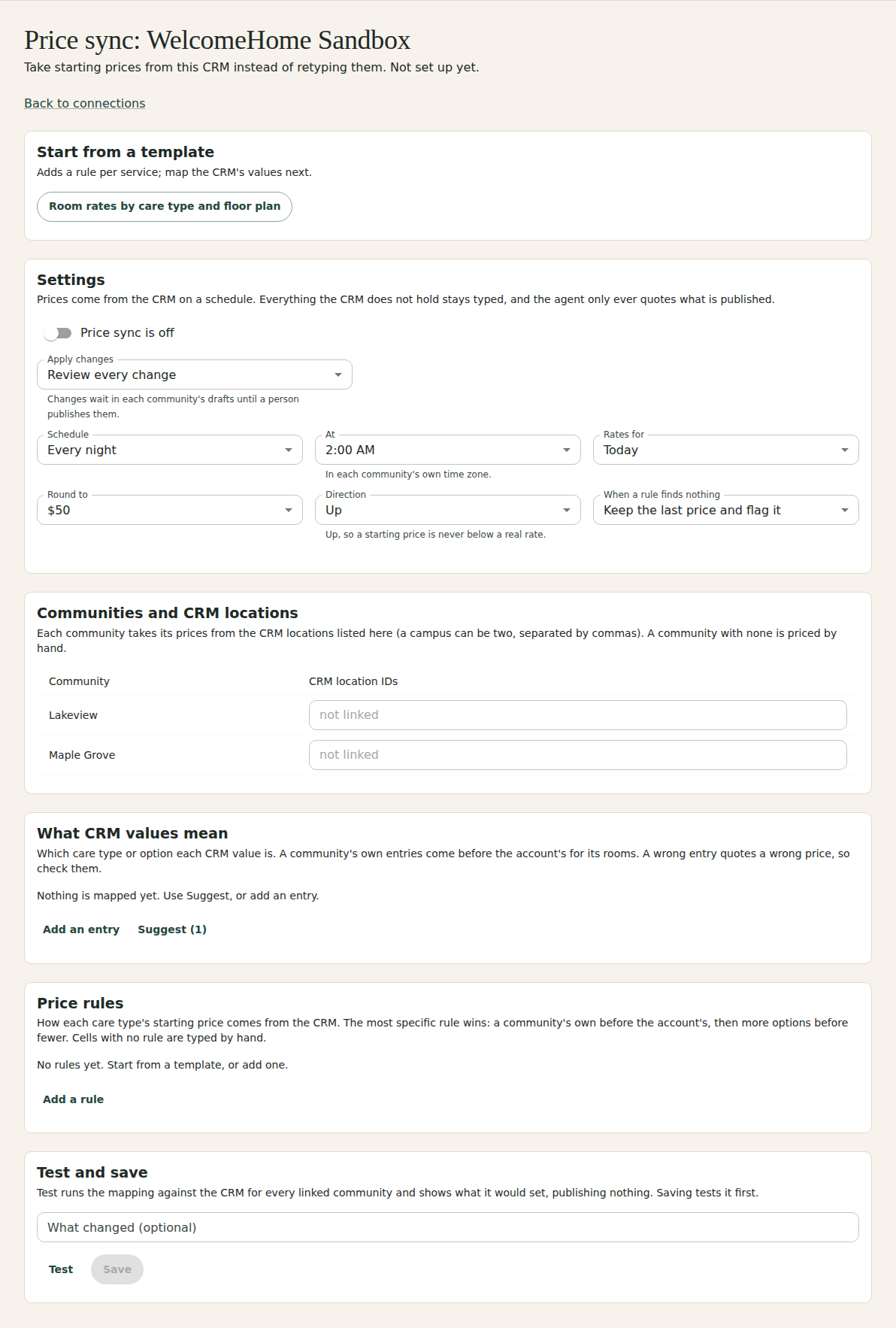This screenshot has width=896, height=1328.
Task: Click the Communities and CRM locations heading
Action: click(168, 613)
